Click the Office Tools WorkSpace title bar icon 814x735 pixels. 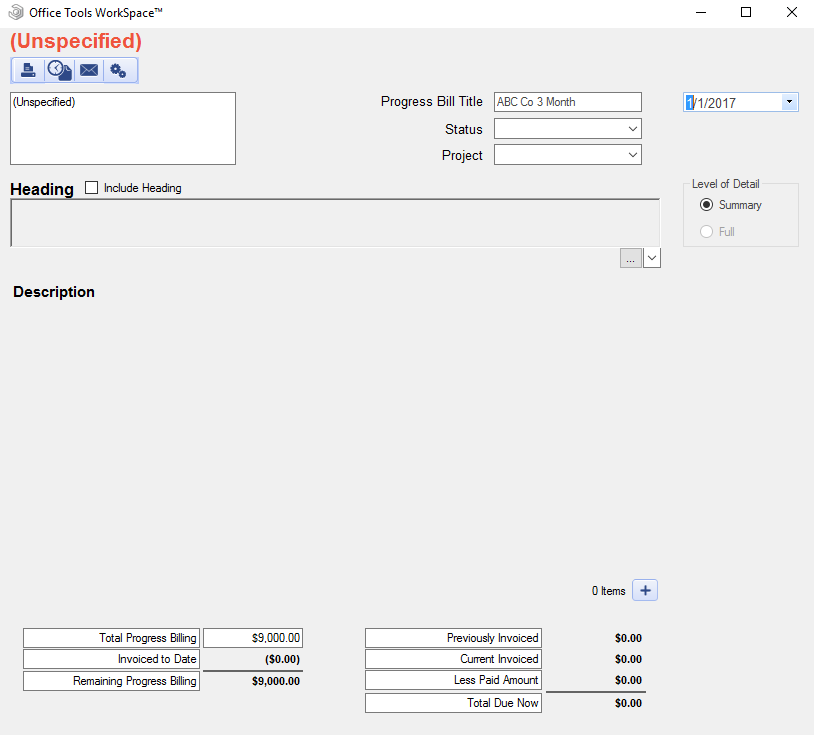16,12
